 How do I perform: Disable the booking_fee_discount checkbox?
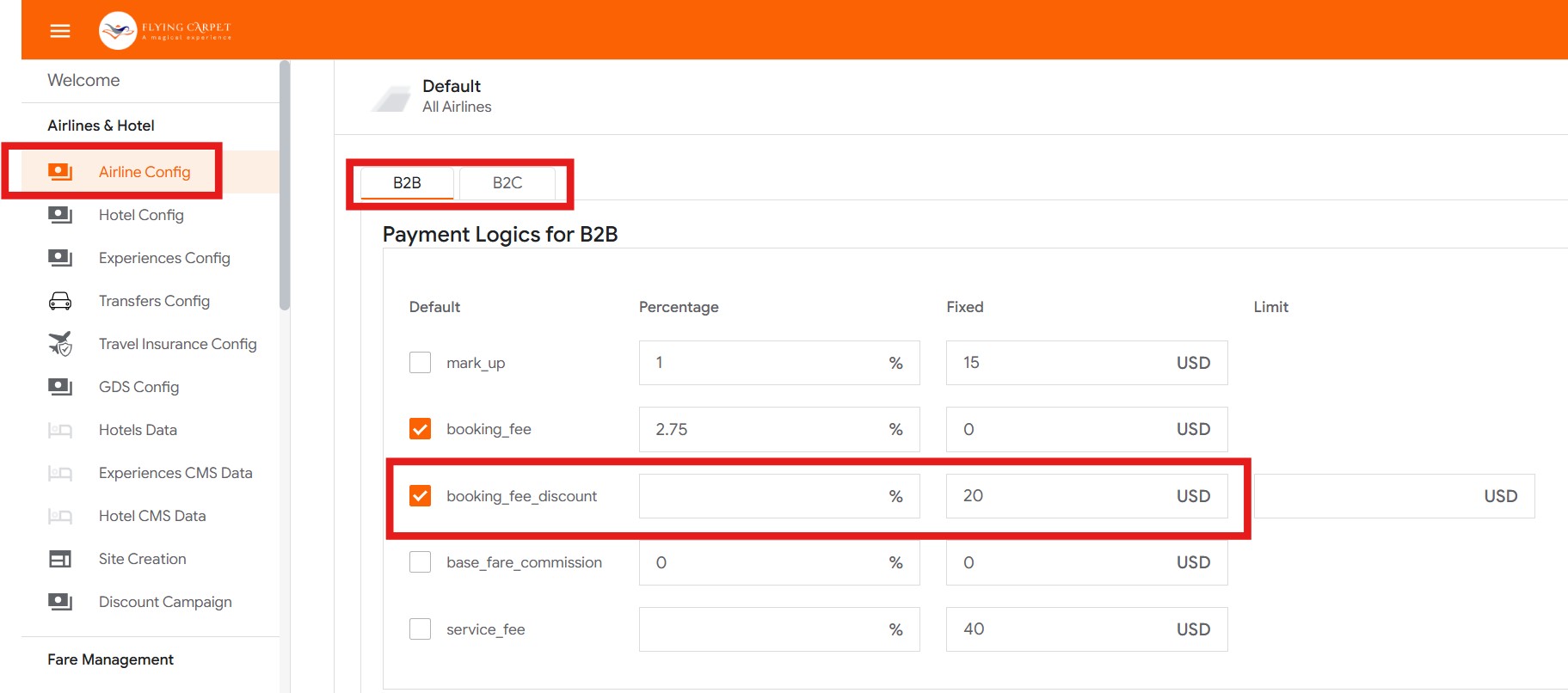(420, 496)
